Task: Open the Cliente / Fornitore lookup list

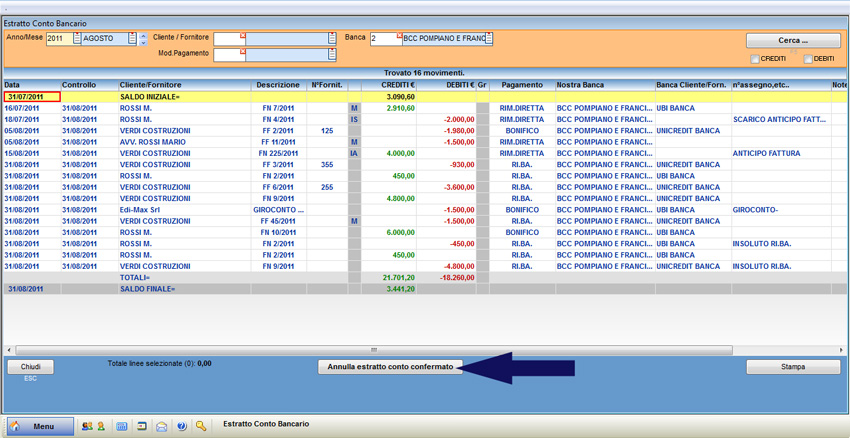Action: tap(332, 39)
